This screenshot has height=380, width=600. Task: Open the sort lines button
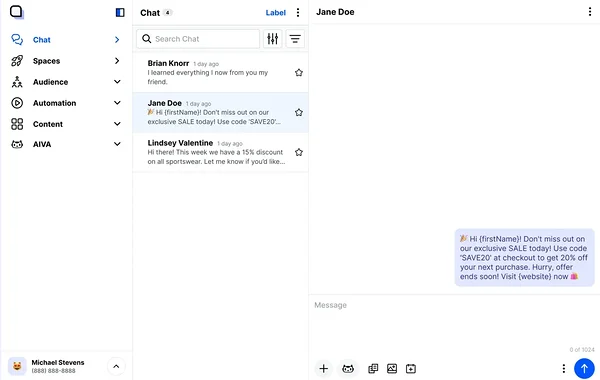point(295,39)
